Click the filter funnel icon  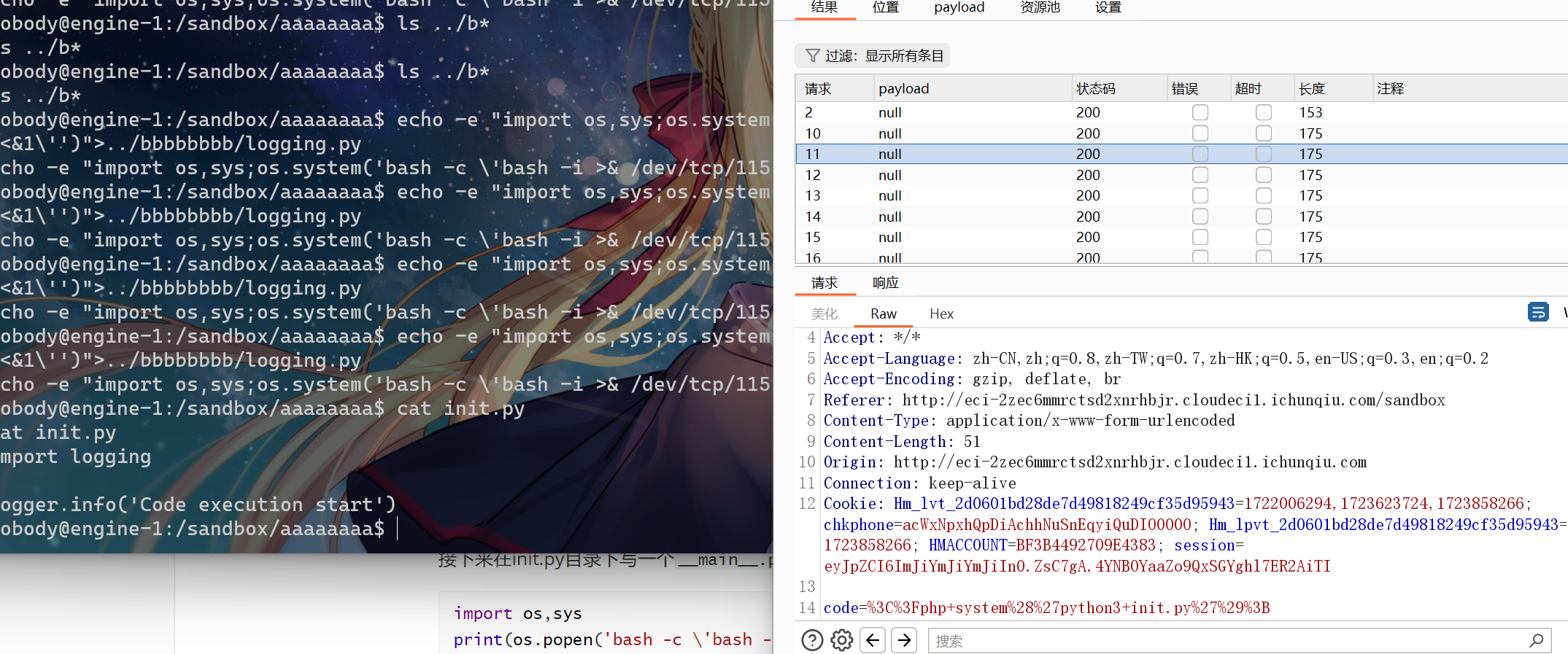[x=812, y=56]
